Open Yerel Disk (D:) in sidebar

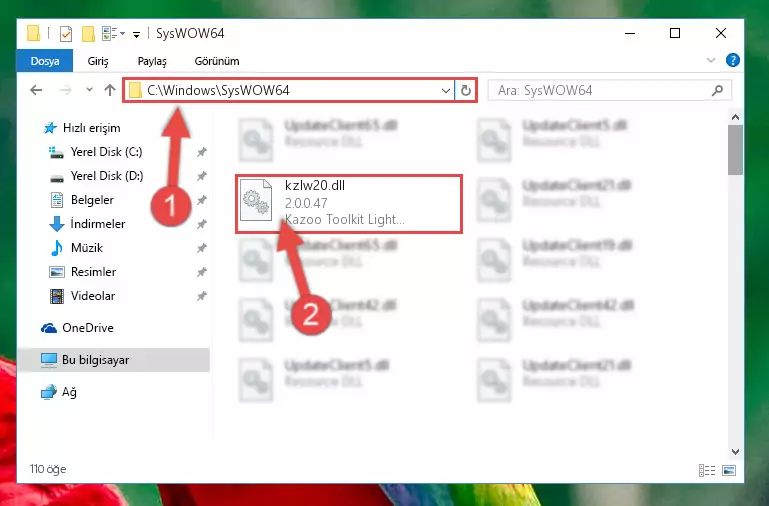pyautogui.click(x=107, y=176)
